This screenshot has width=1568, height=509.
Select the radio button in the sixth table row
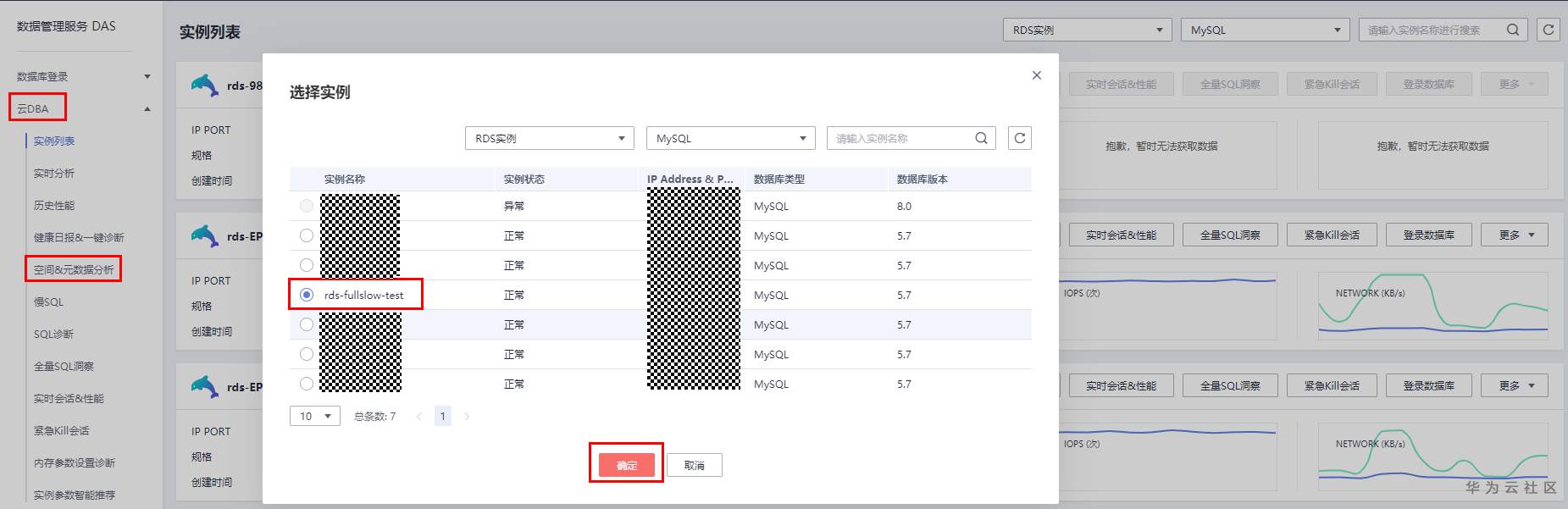click(x=307, y=354)
